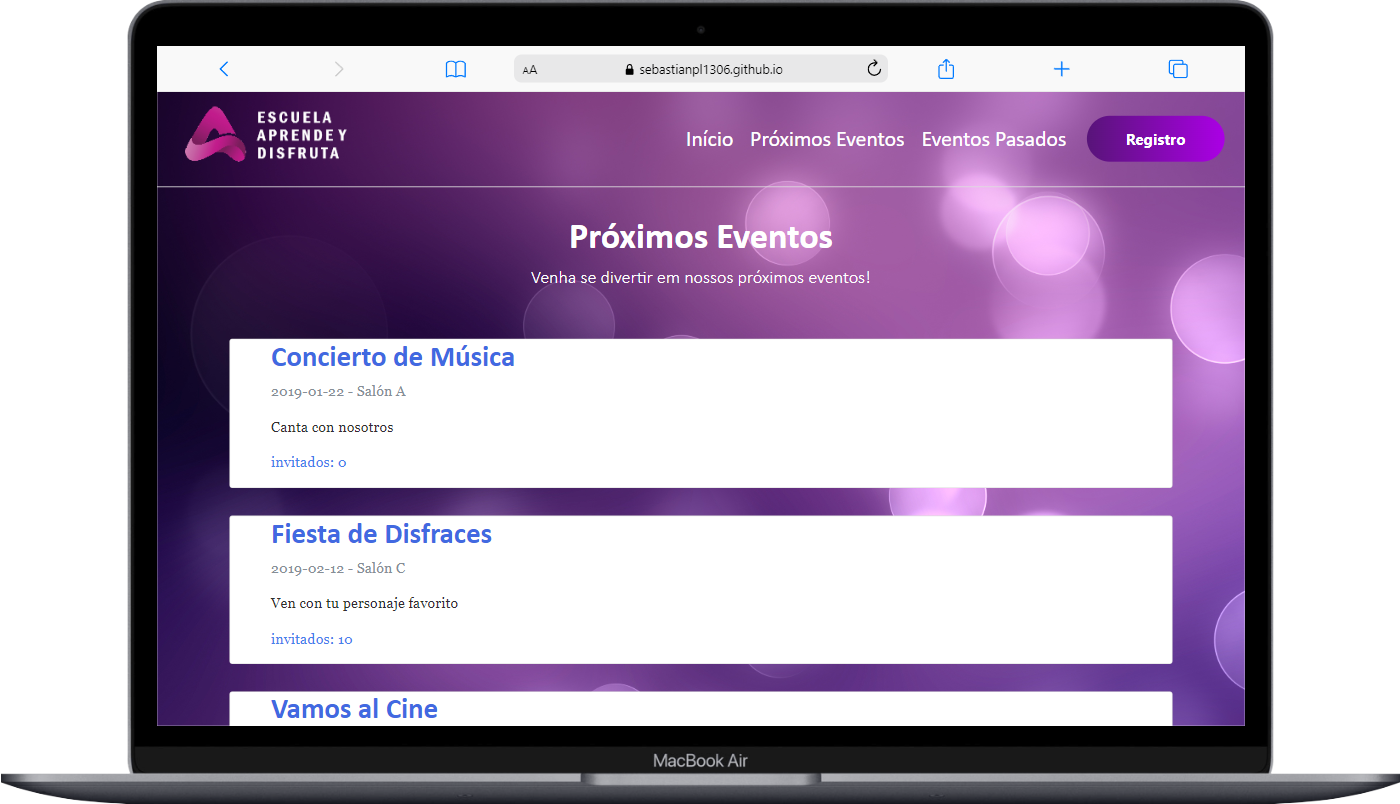1400x804 pixels.
Task: Tap the AA reader text size button
Action: pyautogui.click(x=530, y=70)
